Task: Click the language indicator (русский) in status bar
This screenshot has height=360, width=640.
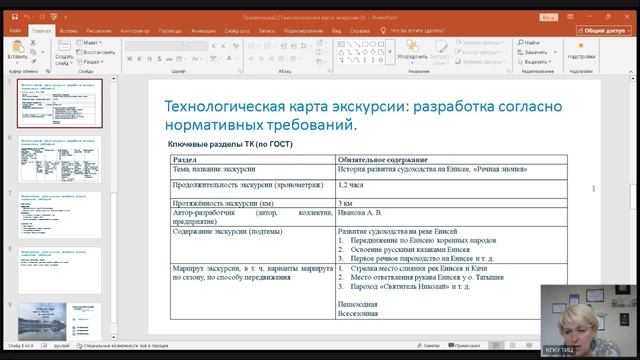Action: click(62, 346)
